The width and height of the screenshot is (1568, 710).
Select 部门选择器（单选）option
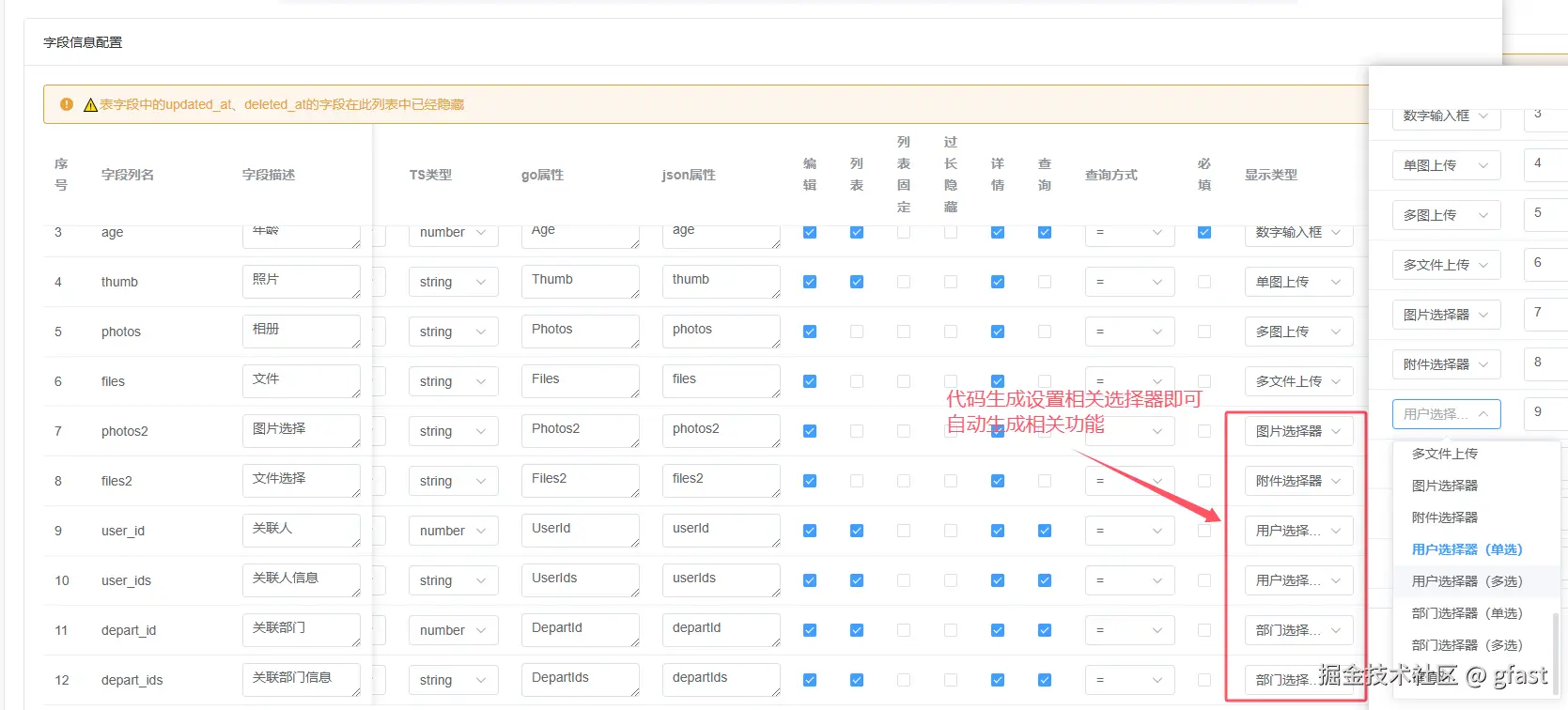pos(1475,613)
